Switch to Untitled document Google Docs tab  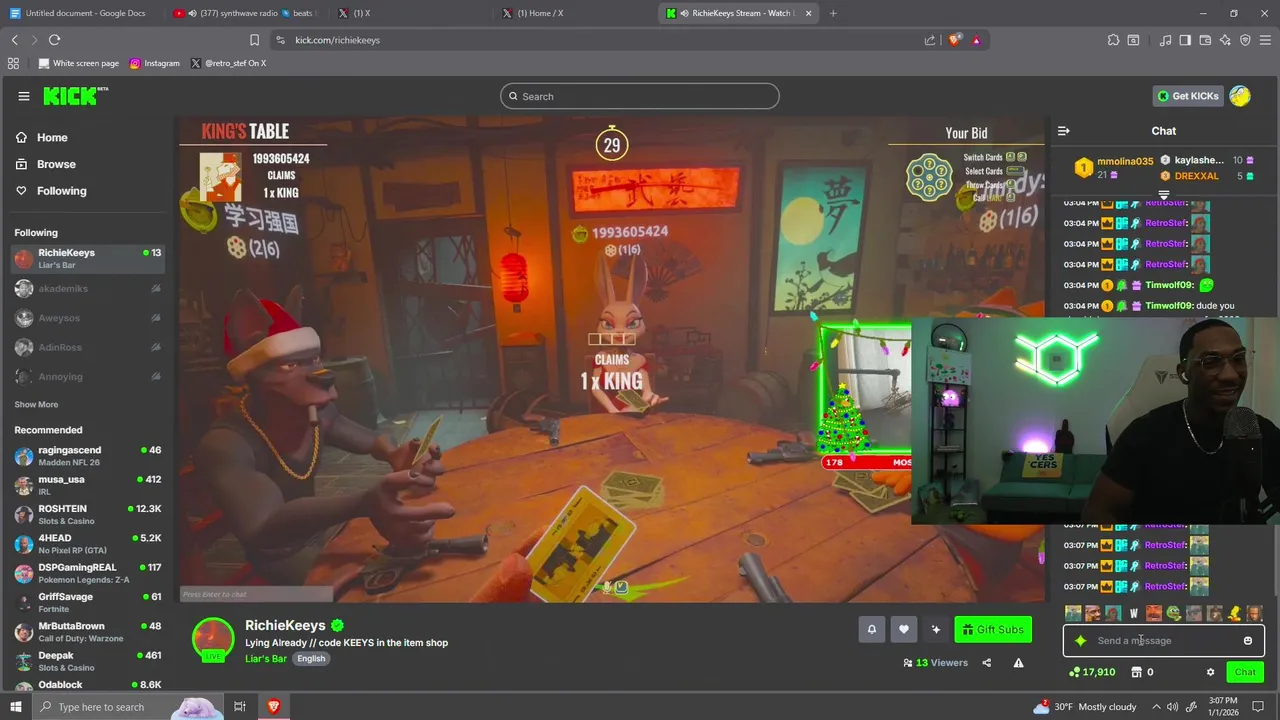tap(80, 13)
